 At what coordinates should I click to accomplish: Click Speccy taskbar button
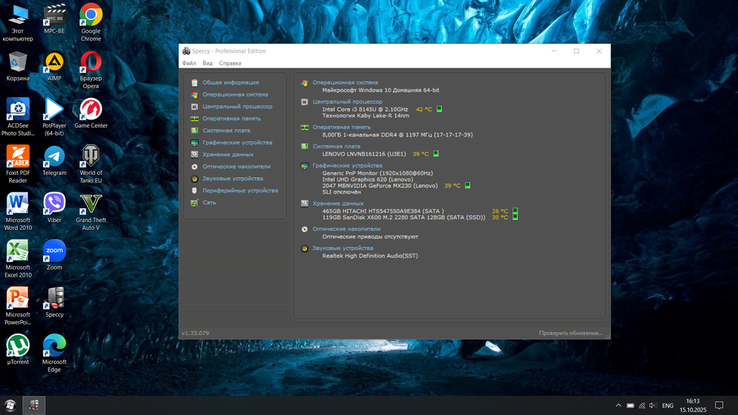[33, 405]
